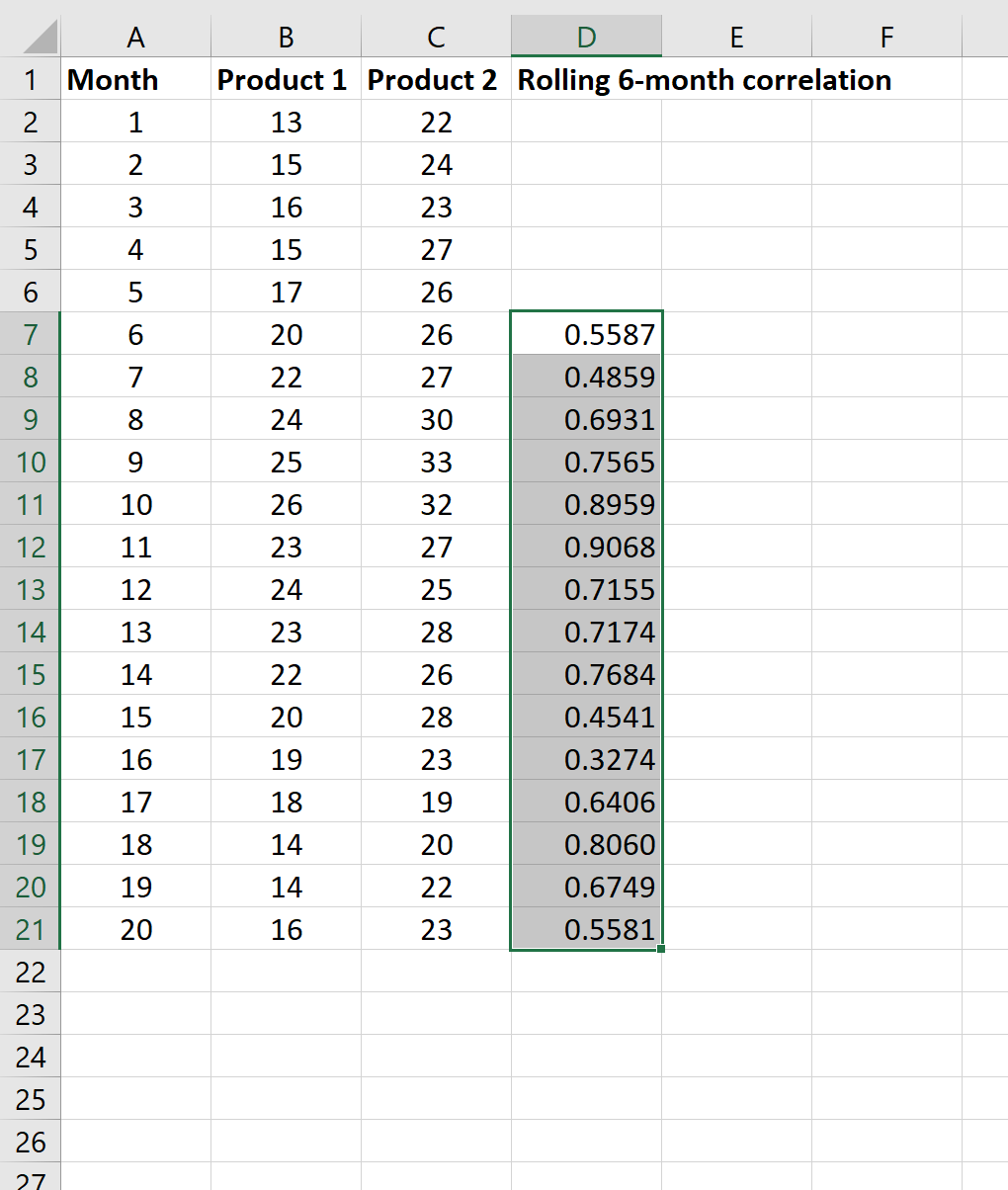
Task: Click an empty cell in row 25 column F
Action: pyautogui.click(x=885, y=1098)
